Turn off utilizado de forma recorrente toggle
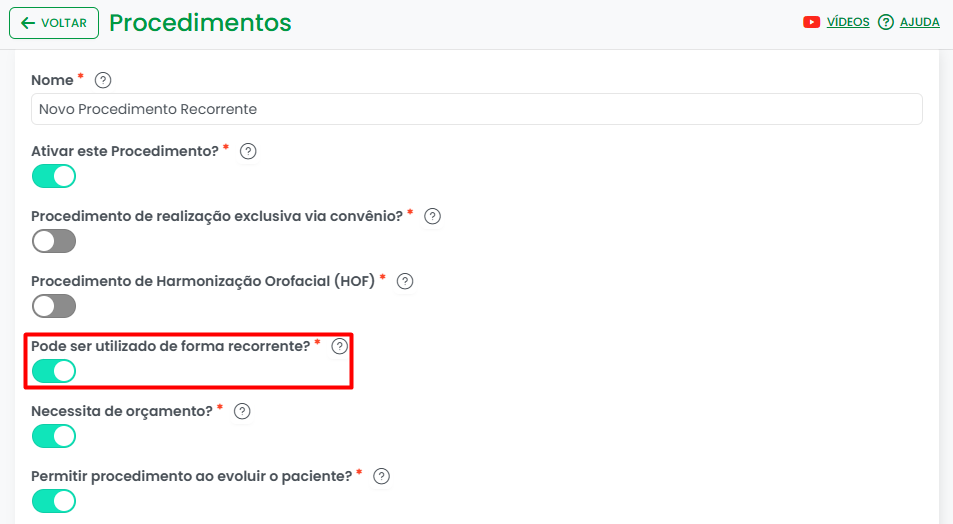This screenshot has height=524, width=953. point(54,371)
